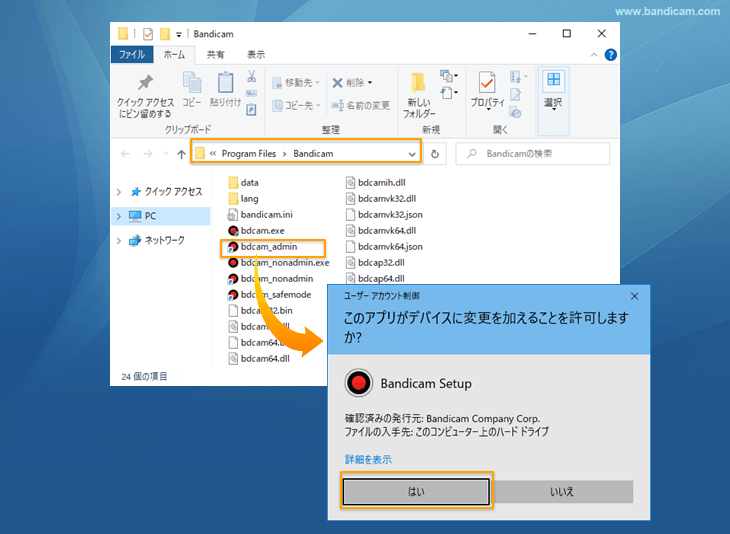Click the blue help question mark icon
This screenshot has width=730, height=534.
pos(611,55)
